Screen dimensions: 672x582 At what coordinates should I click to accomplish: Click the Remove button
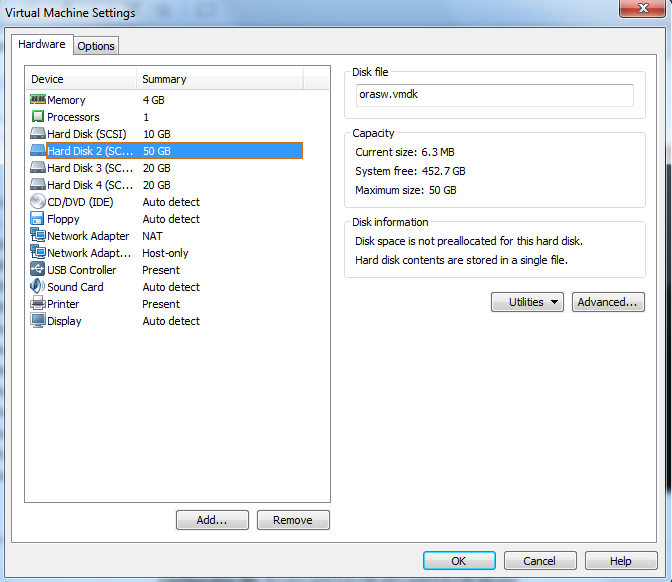pyautogui.click(x=293, y=520)
